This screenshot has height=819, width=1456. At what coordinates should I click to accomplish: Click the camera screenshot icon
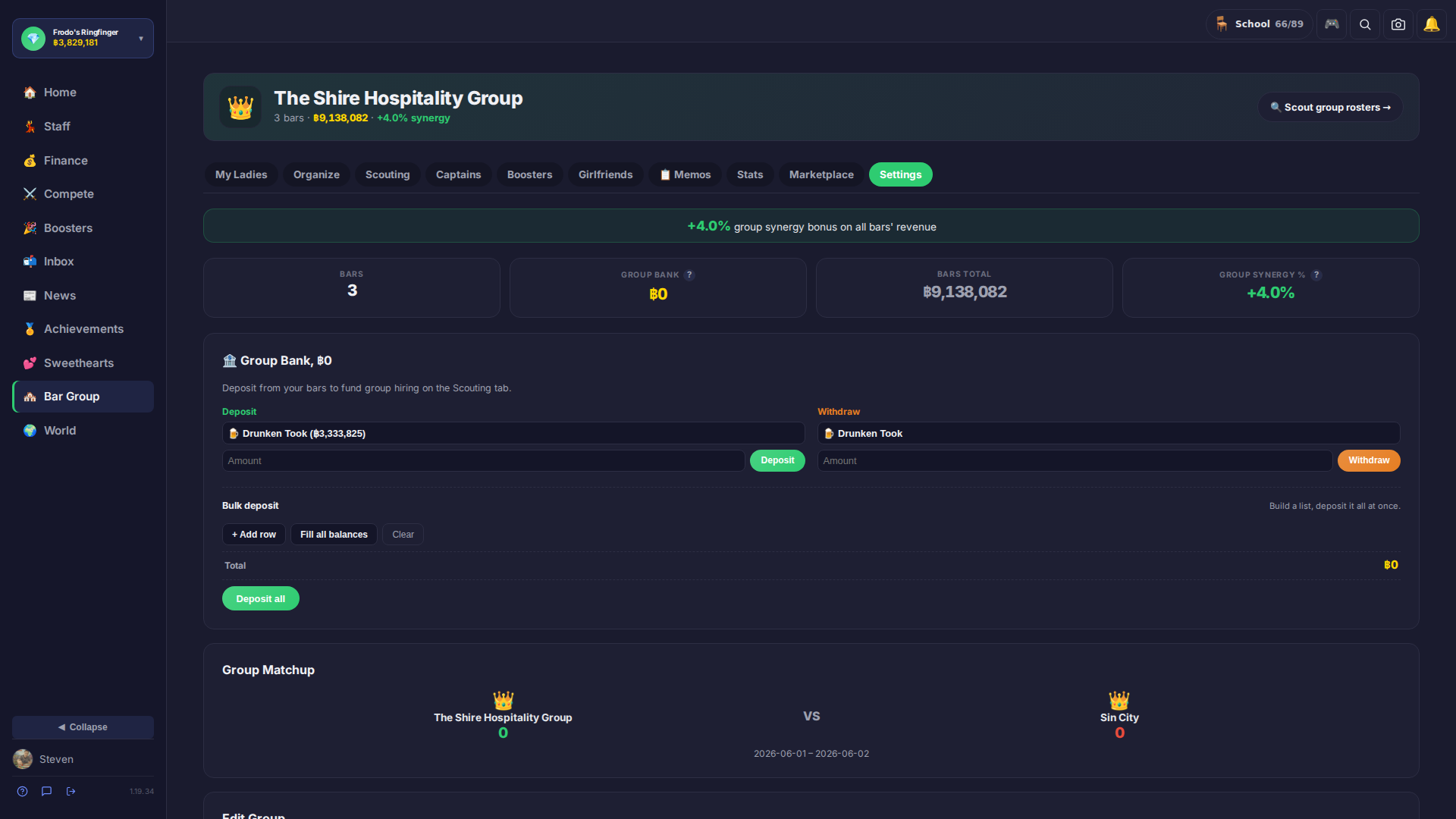point(1398,24)
